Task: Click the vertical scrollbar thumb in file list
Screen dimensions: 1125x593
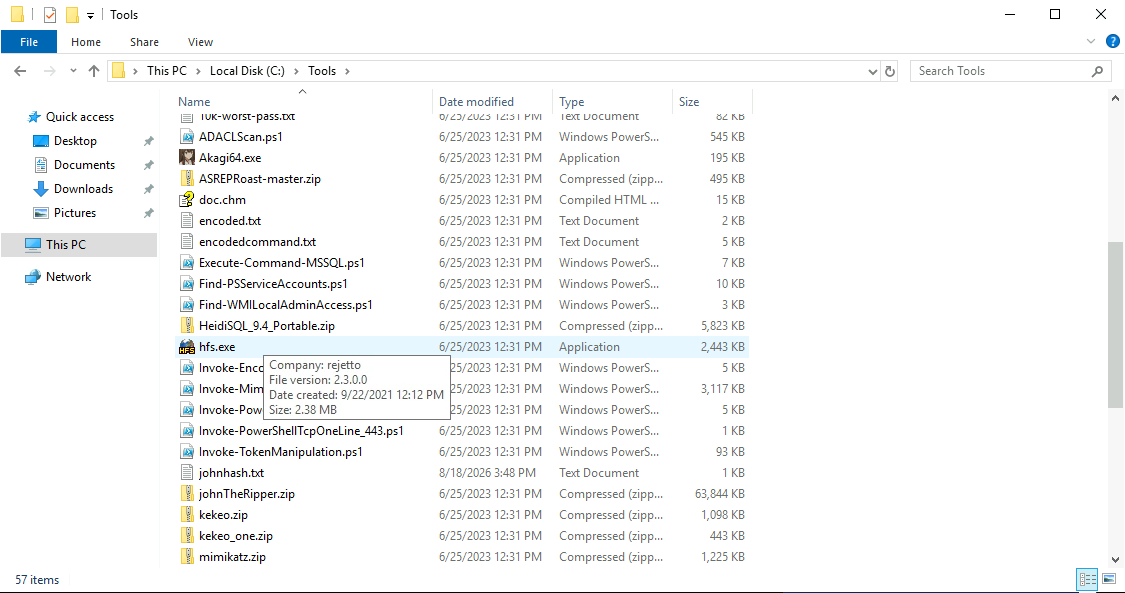Action: click(x=1116, y=324)
